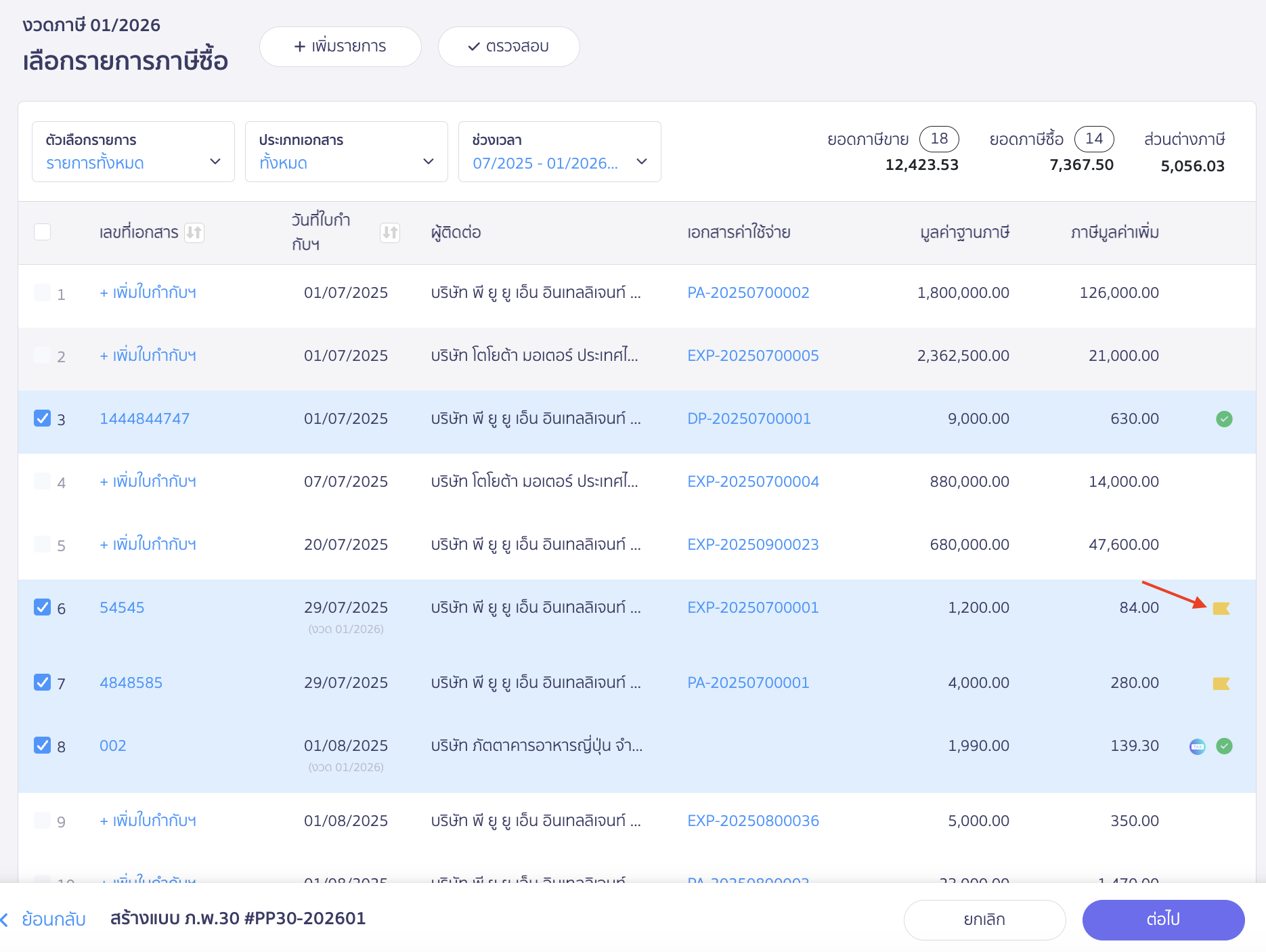Open expense document EXP-20250700005 link

tap(753, 355)
